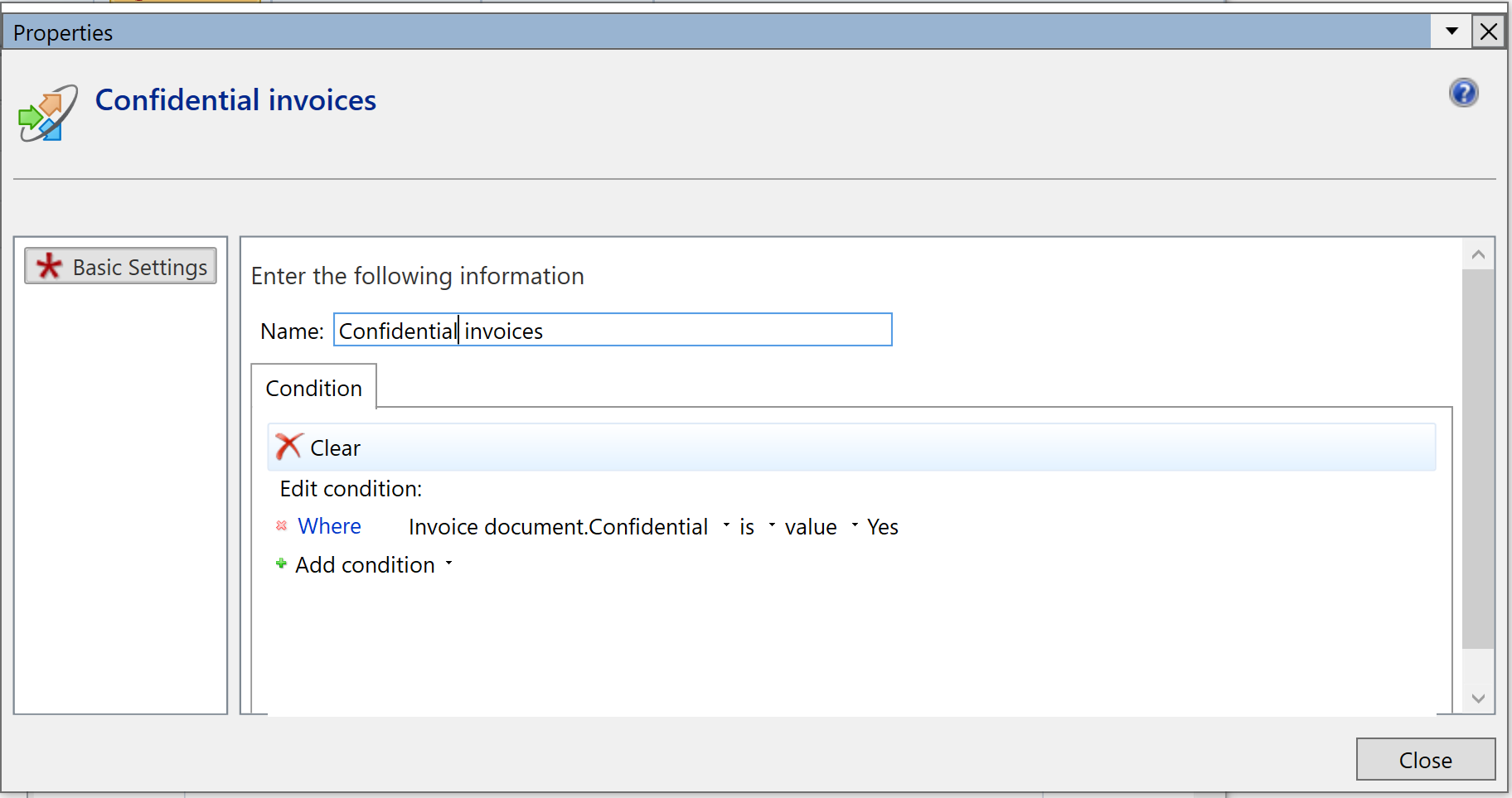1512x798 pixels.
Task: Click into the Name input field
Action: [x=613, y=330]
